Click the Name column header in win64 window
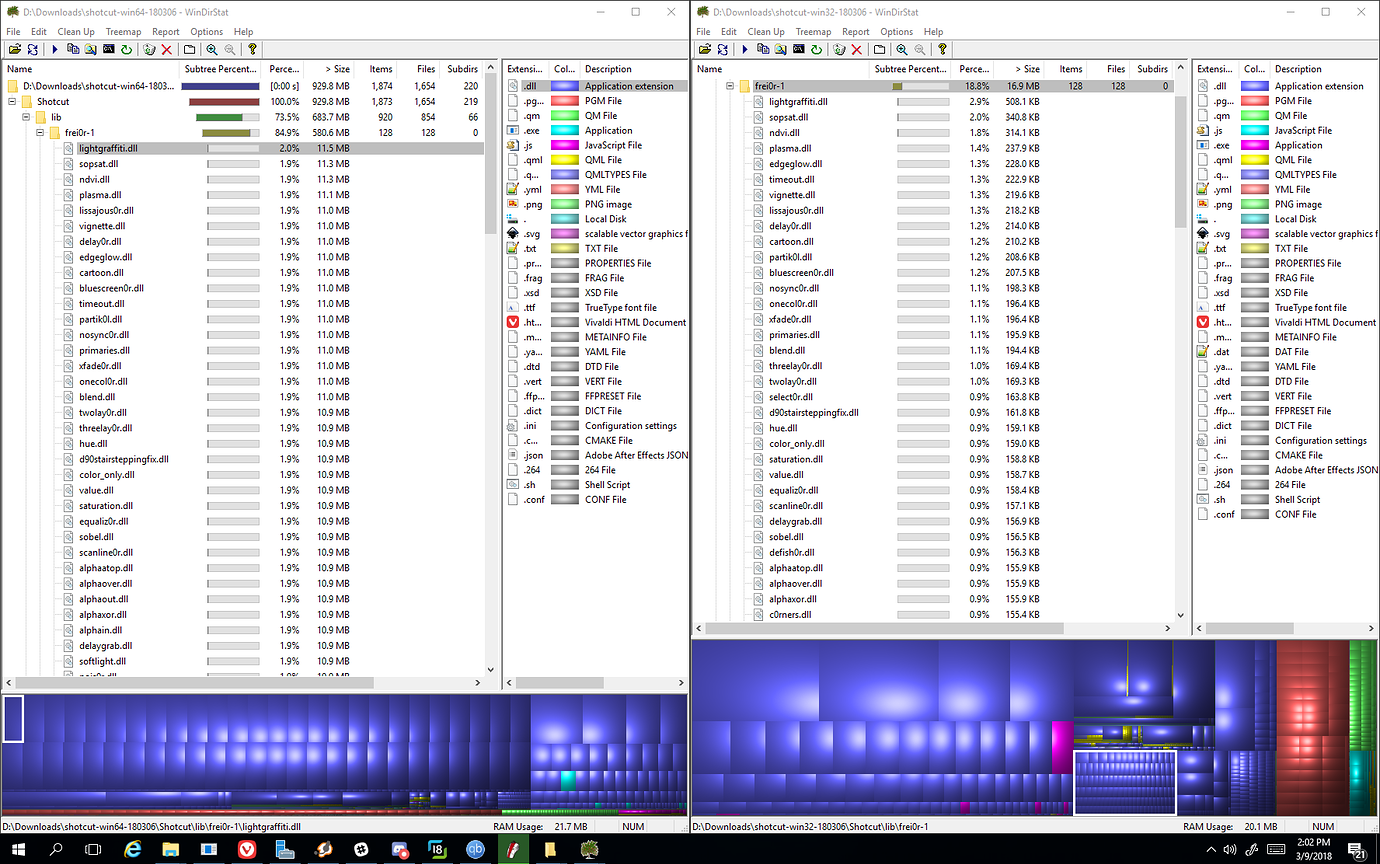The image size is (1380, 864). click(x=91, y=69)
